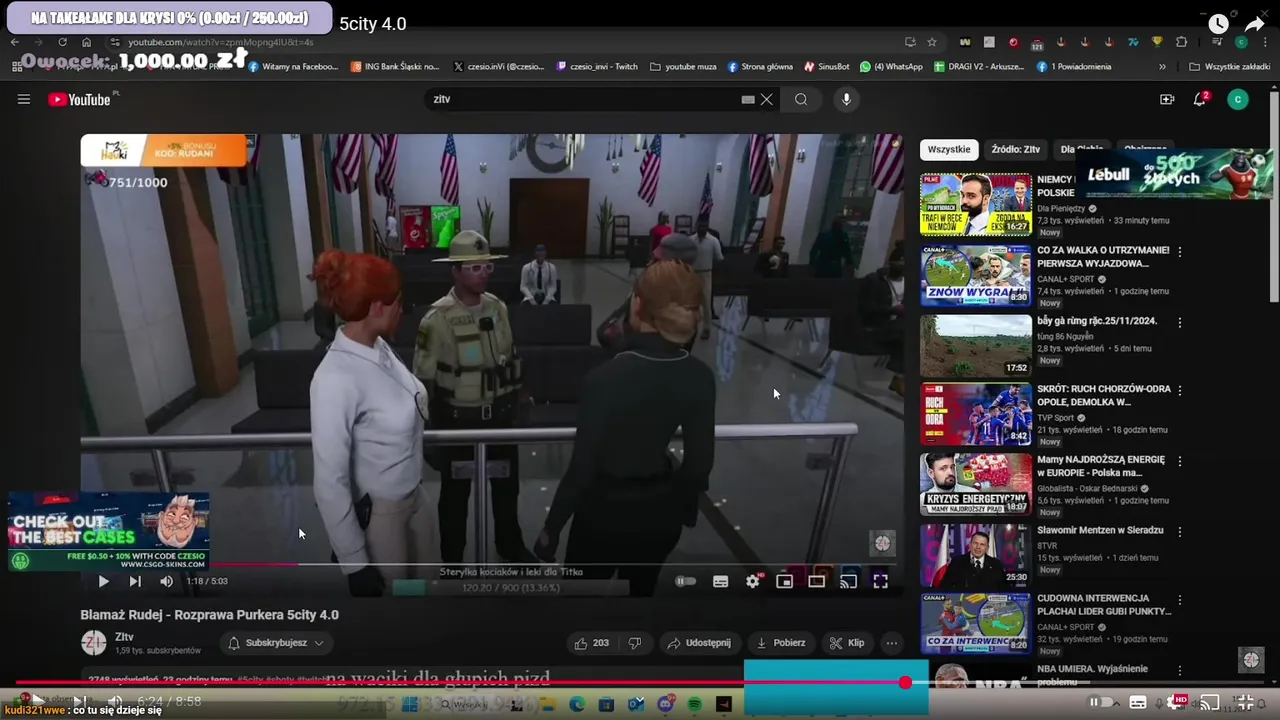Skip to next video in inner player
Viewport: 1280px width, 720px height.
coord(135,581)
